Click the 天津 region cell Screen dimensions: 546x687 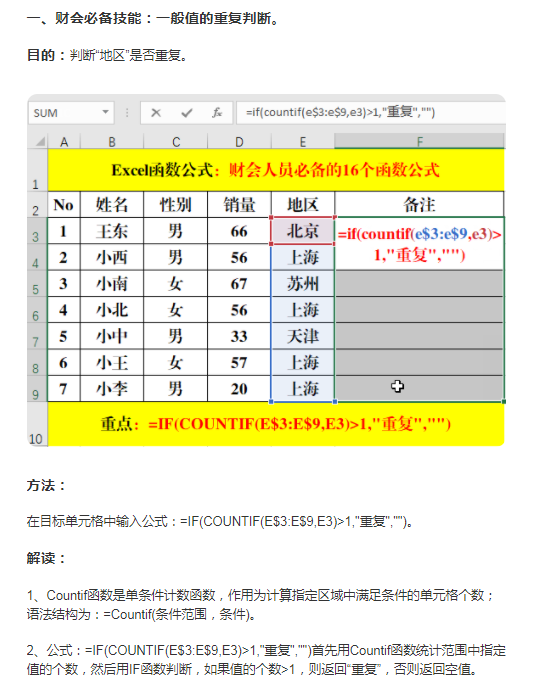point(303,336)
